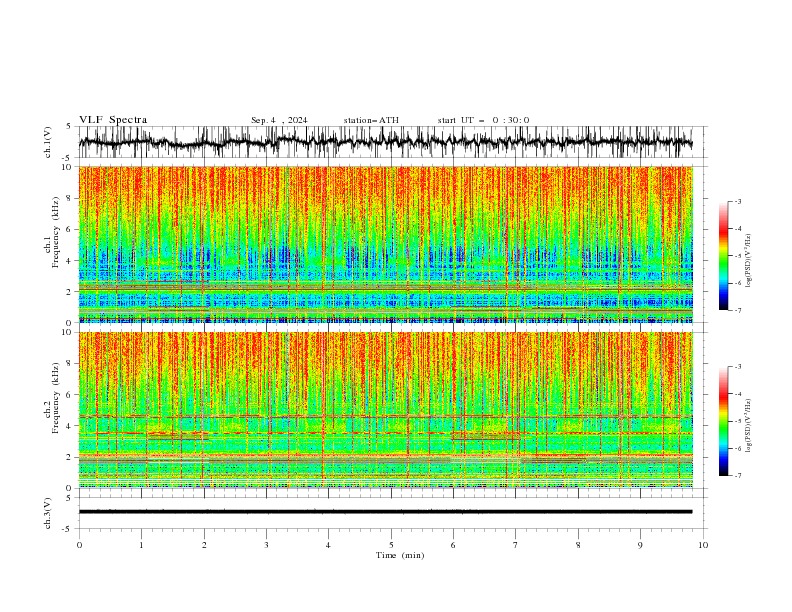This screenshot has height=612, width=792.
Task: Click the ch.2 PSD color scale bar
Action: (723, 421)
